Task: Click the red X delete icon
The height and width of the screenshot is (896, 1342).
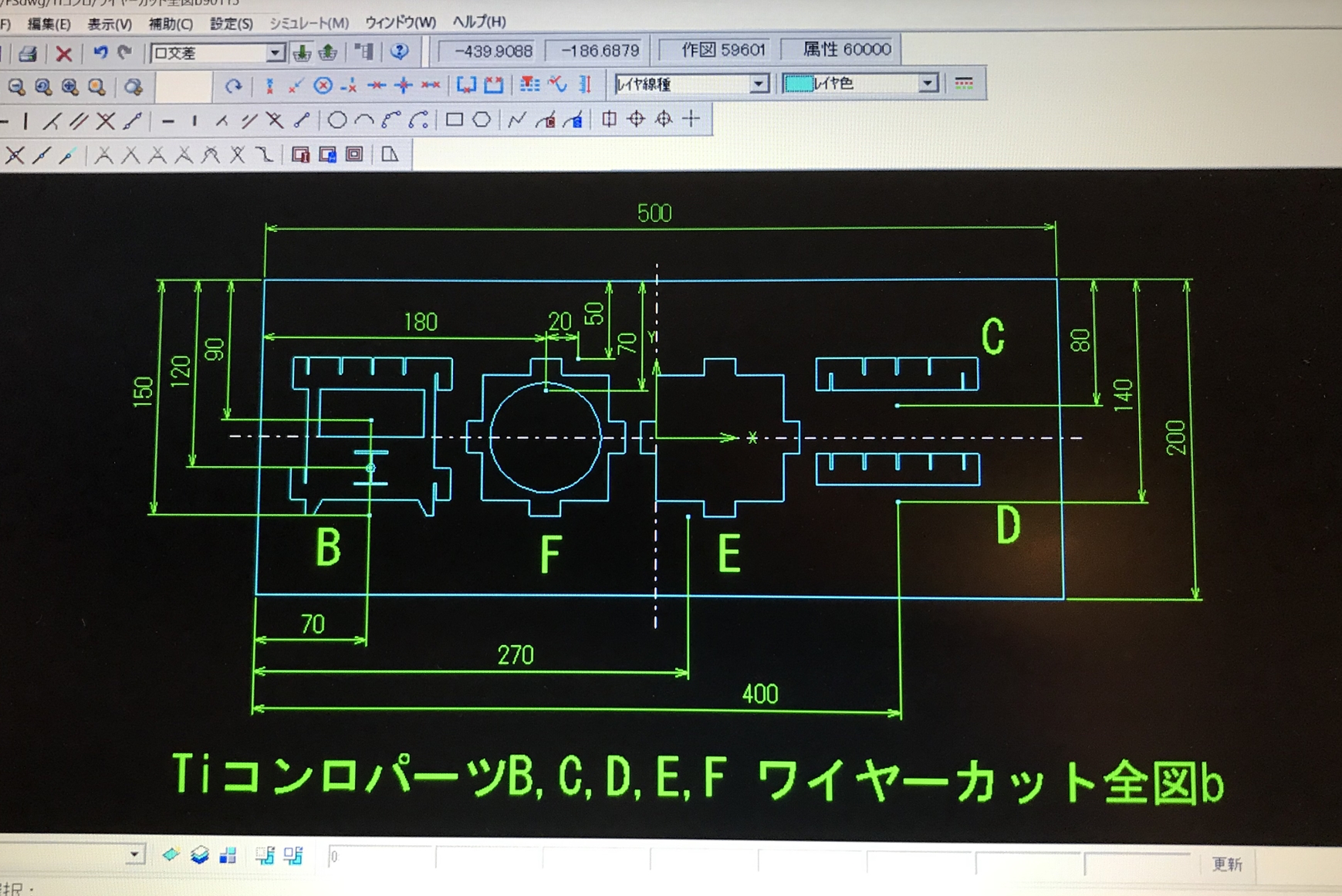Action: tap(64, 53)
